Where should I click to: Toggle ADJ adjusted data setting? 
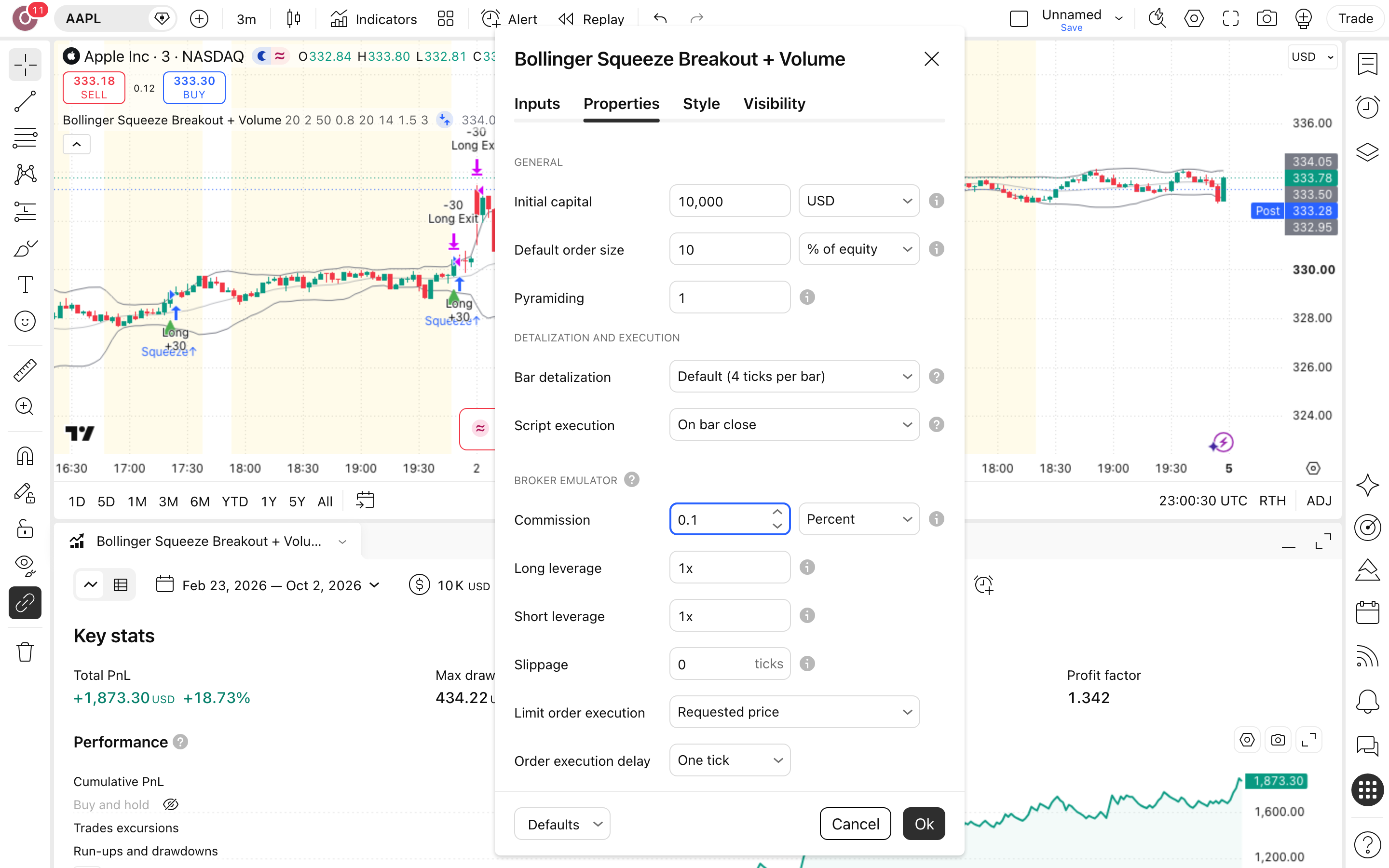click(x=1319, y=501)
